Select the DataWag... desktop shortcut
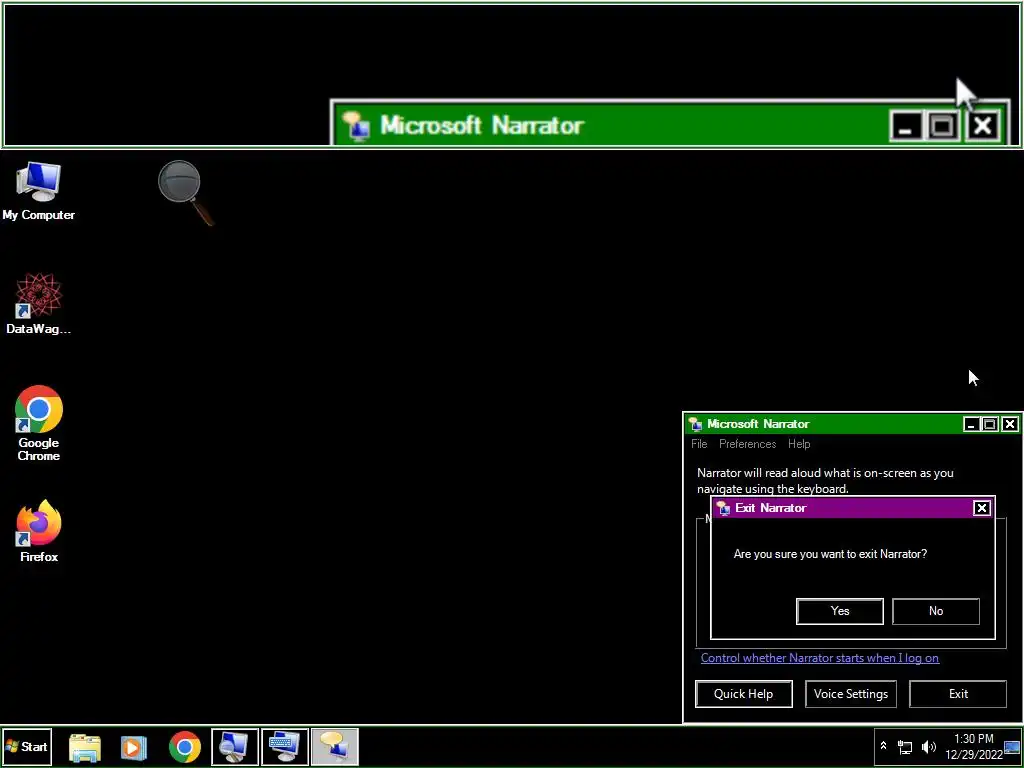 click(38, 304)
